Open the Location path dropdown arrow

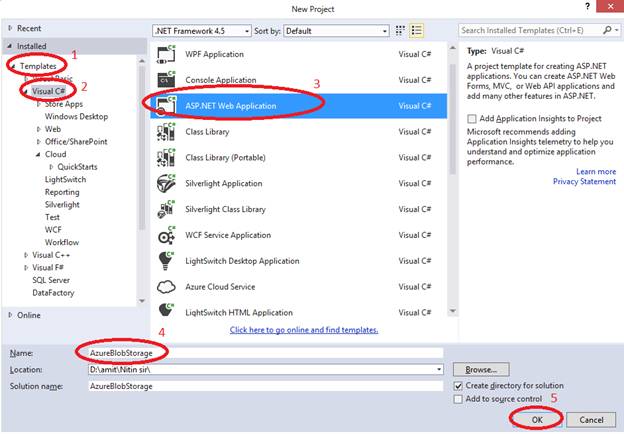439,370
